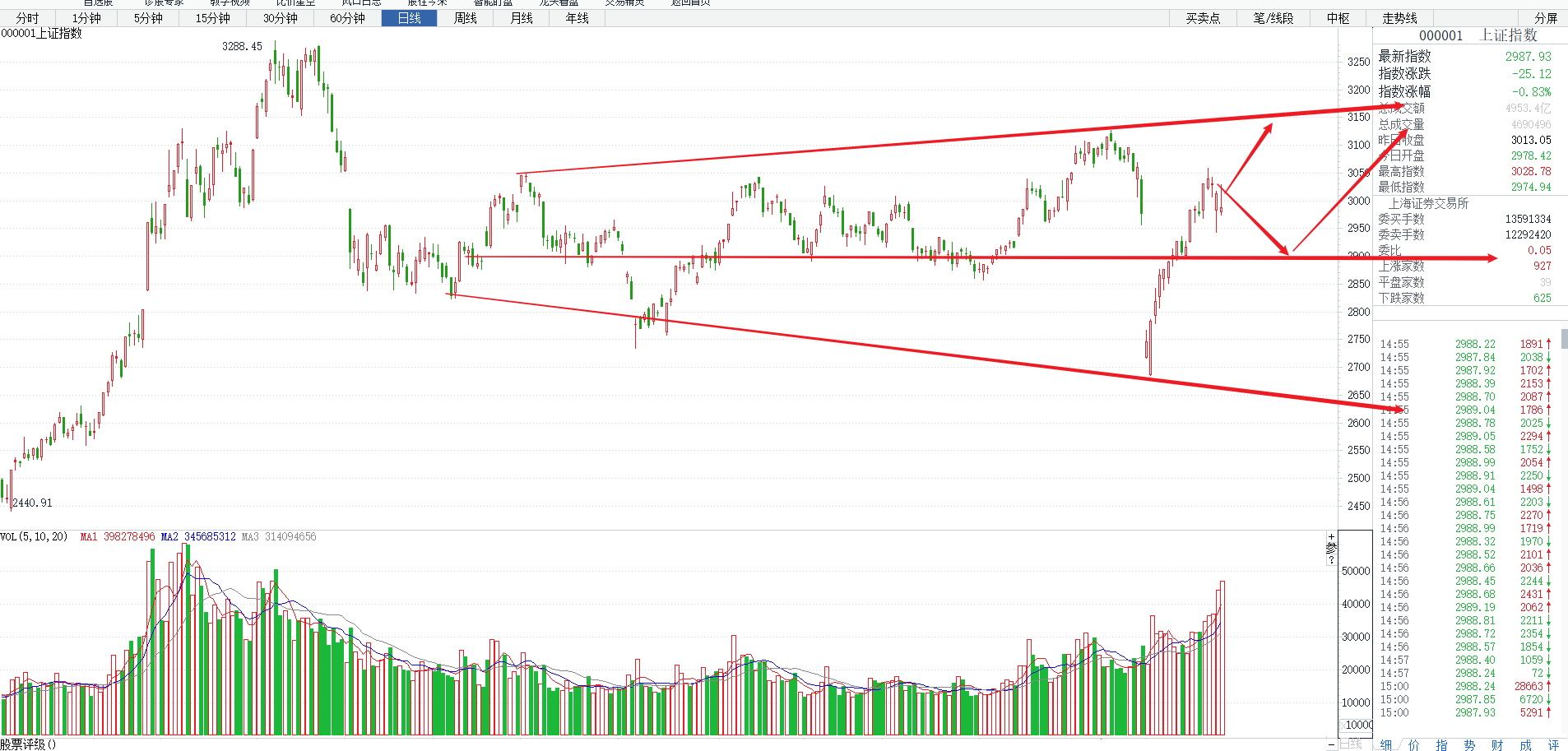Select the 分时 intraday view tab
Screen dimensions: 1568x751
click(x=27, y=18)
